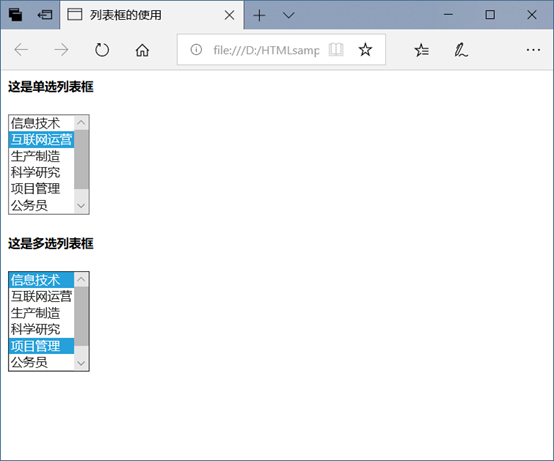This screenshot has width=554, height=461.
Task: Click the up arrow of multi-select list scrollbar
Action: pos(81,280)
